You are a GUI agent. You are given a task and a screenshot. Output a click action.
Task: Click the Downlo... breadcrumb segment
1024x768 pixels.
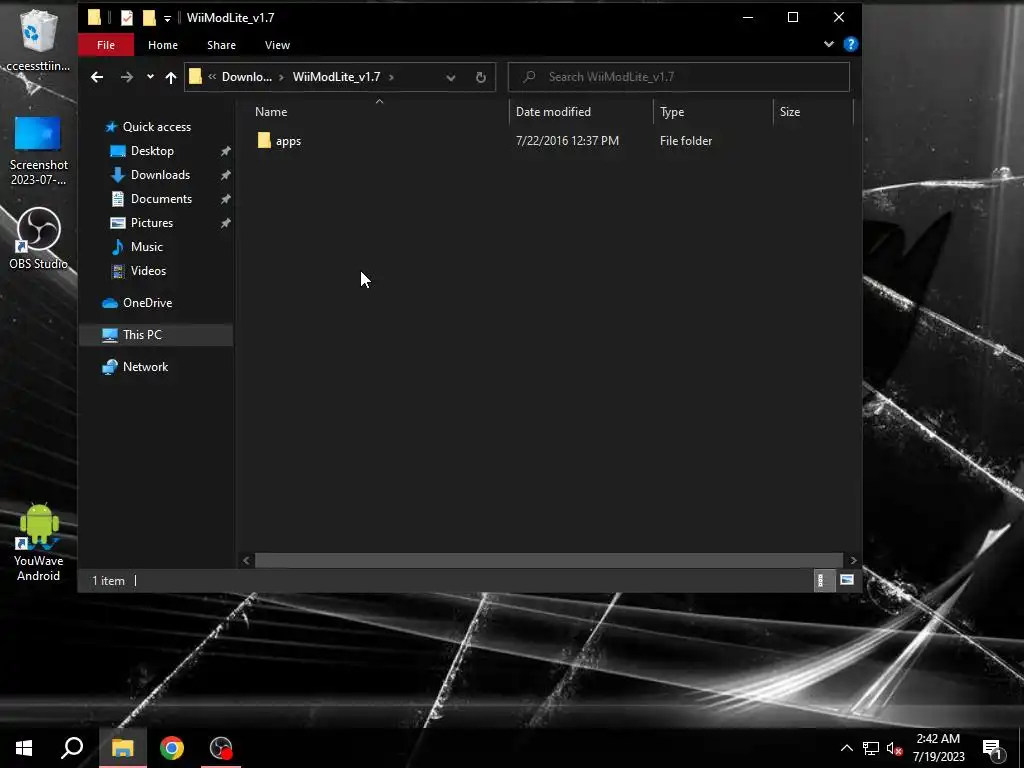coord(246,77)
